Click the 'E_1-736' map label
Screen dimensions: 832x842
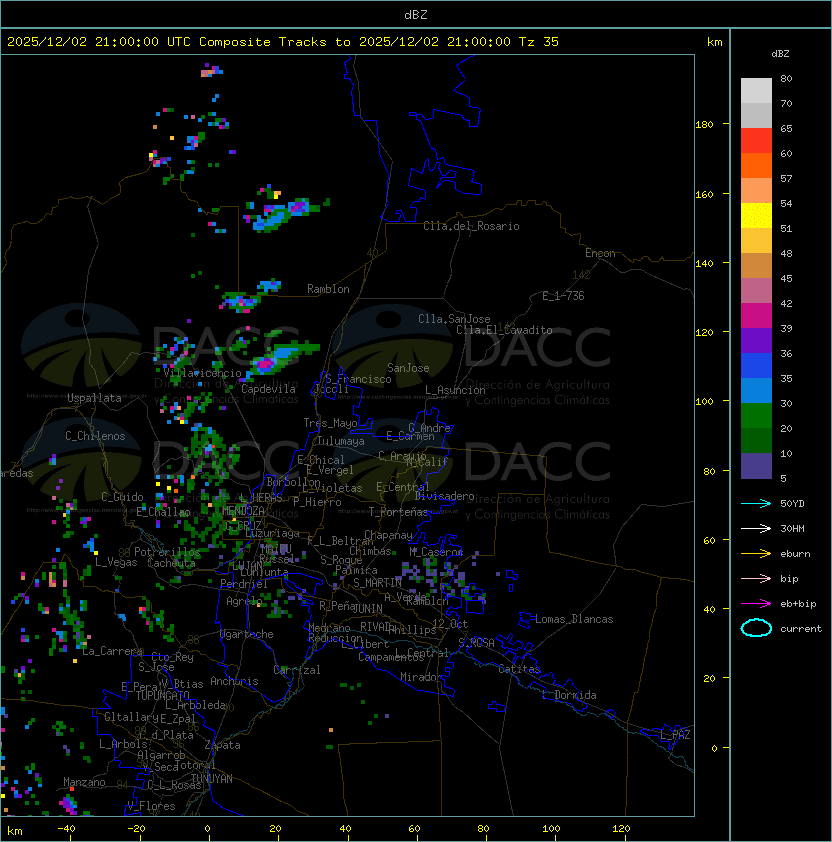click(x=563, y=296)
